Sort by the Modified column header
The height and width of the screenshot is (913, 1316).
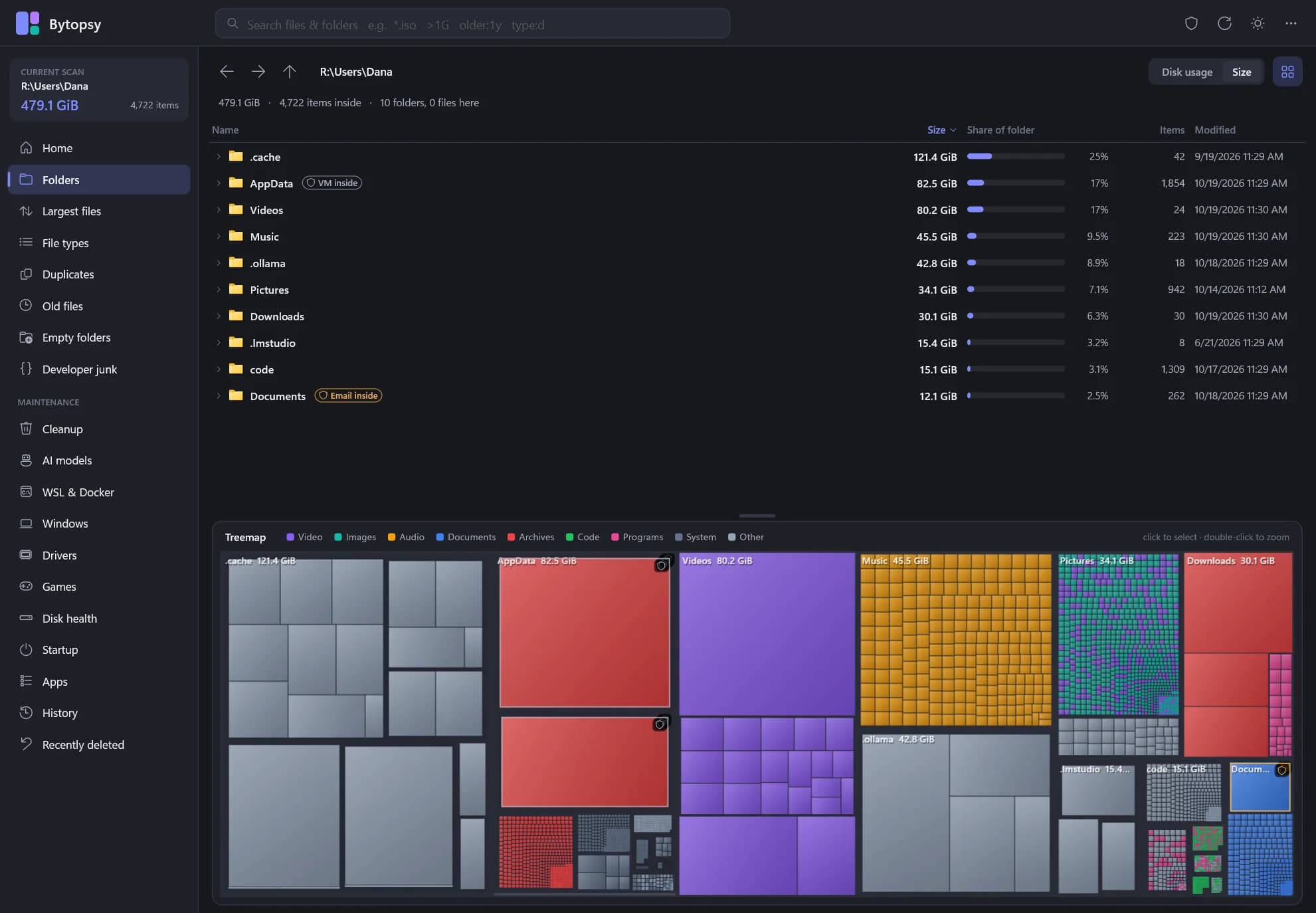click(1214, 130)
